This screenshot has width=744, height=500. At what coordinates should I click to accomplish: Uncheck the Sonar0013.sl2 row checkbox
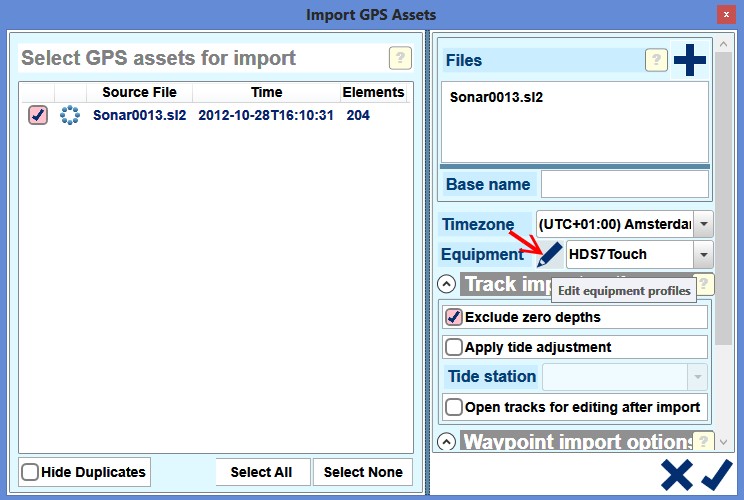(x=37, y=115)
